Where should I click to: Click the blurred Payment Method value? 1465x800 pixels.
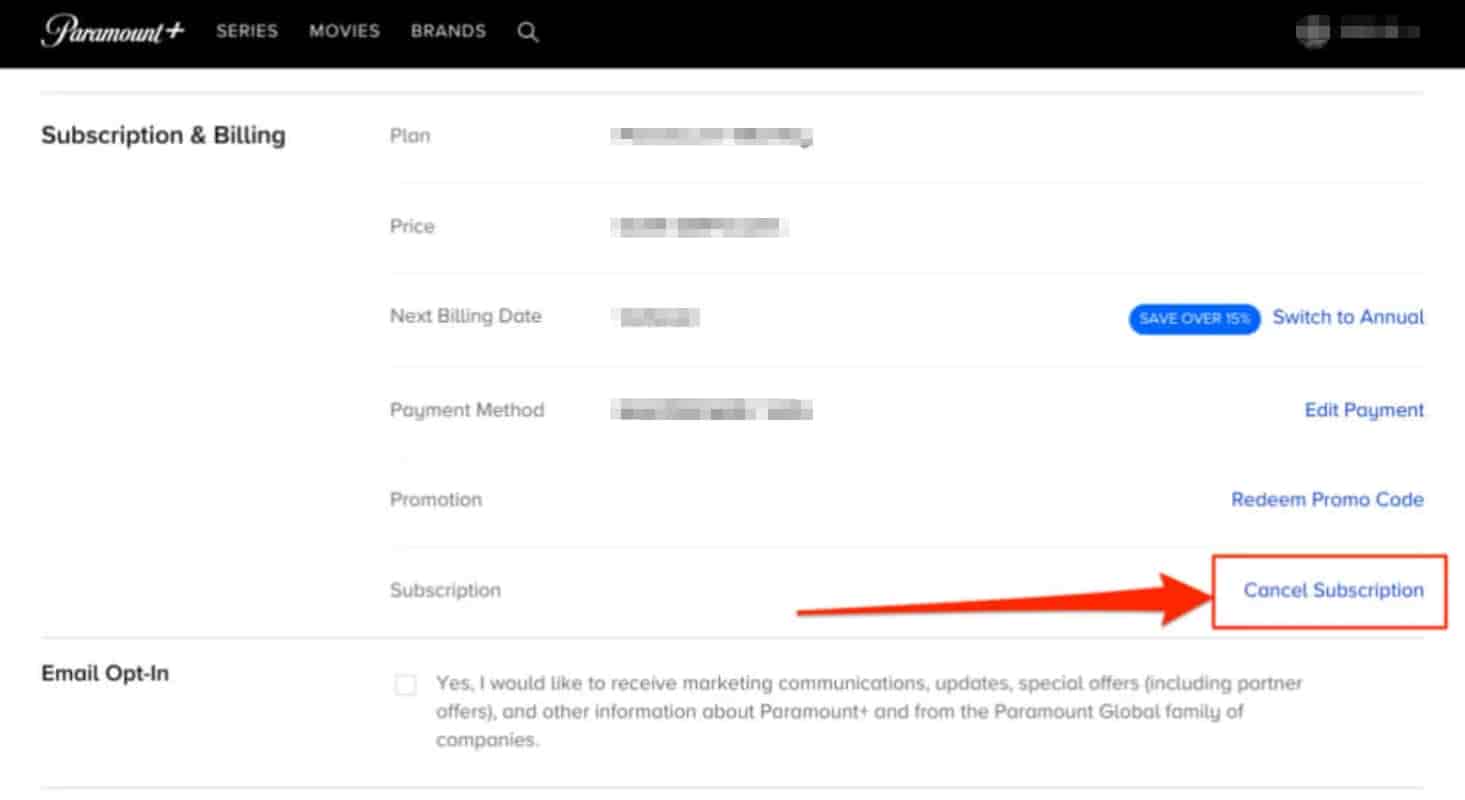711,410
